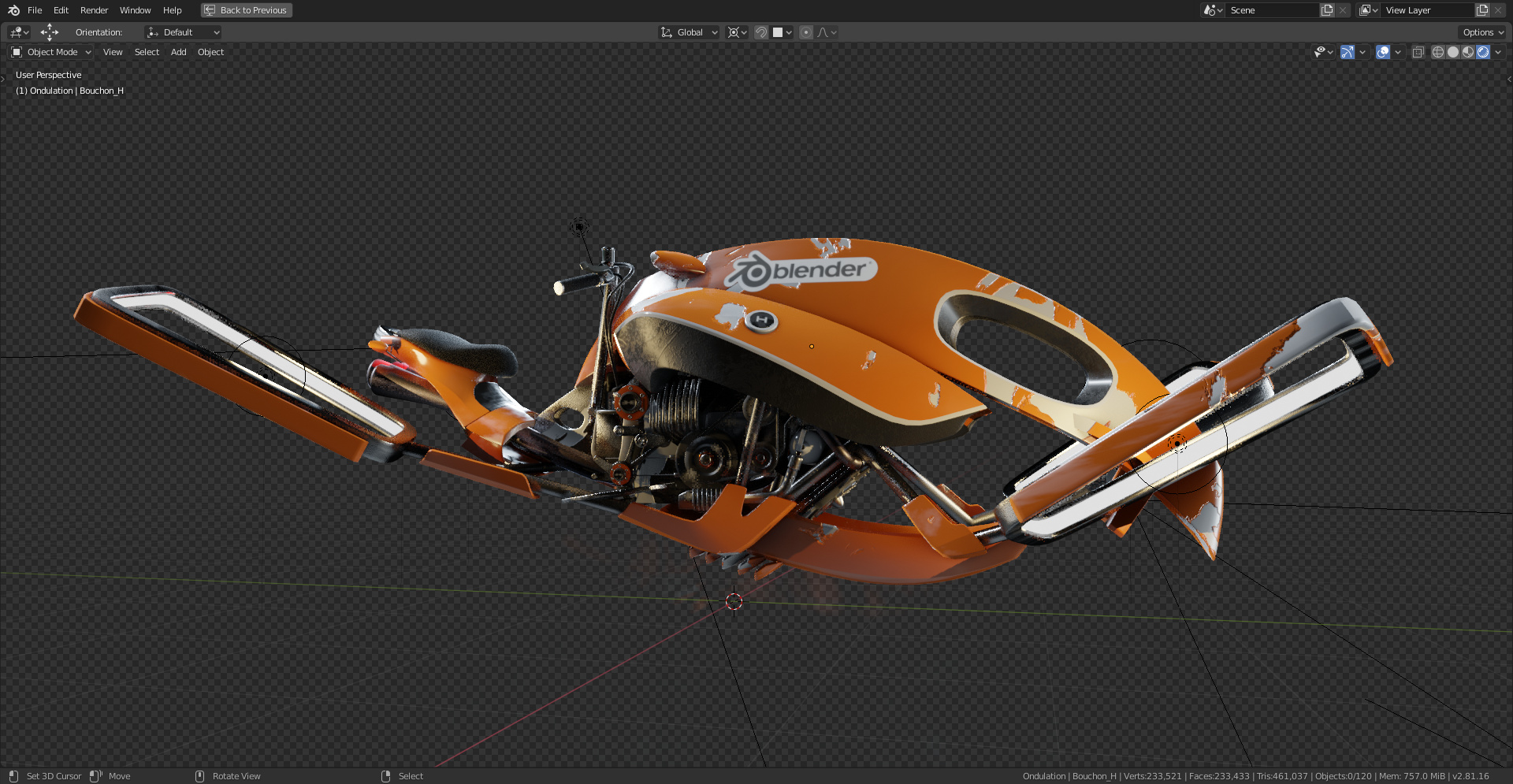
Task: Click the remove View Layer X icon
Action: pyautogui.click(x=1498, y=10)
